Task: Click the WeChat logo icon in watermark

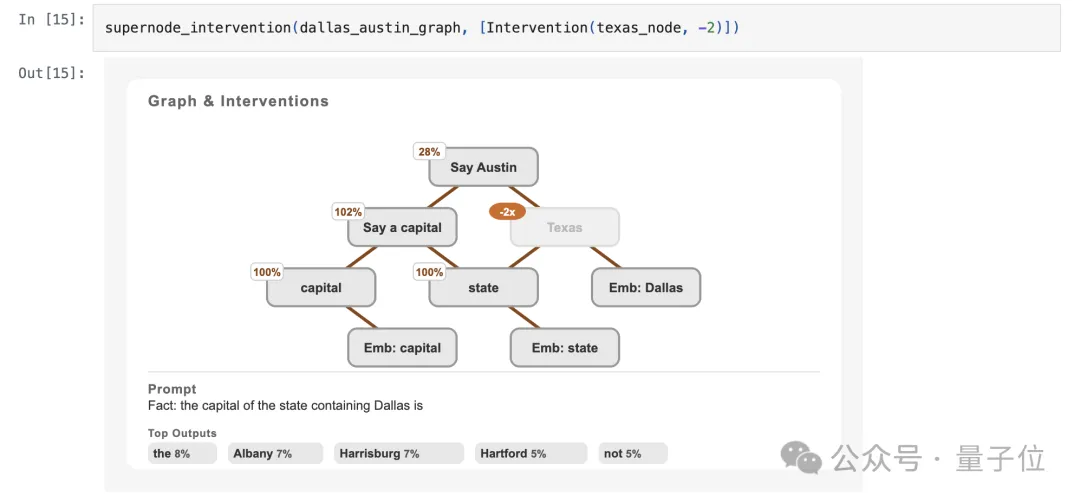Action: point(802,458)
